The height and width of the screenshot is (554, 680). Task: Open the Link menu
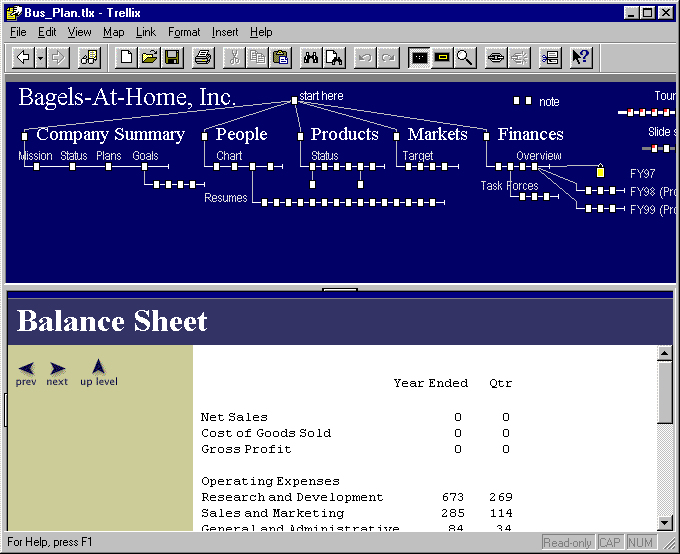click(146, 32)
